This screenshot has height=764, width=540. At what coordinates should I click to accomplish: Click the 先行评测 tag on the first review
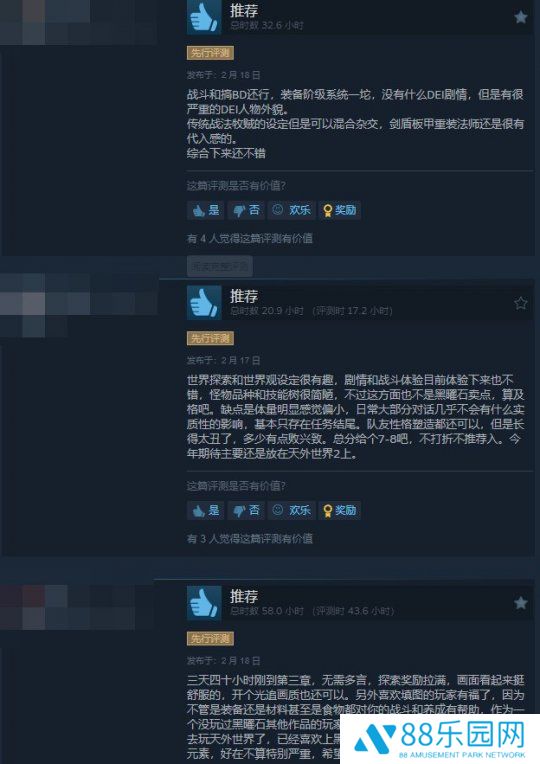[210, 53]
